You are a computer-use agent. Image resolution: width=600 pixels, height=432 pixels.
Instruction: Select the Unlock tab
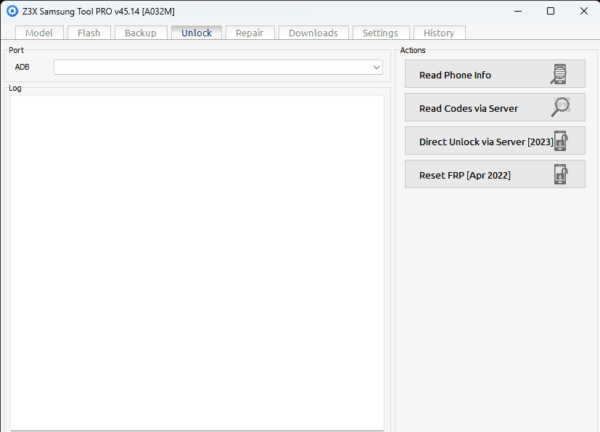pyautogui.click(x=196, y=33)
